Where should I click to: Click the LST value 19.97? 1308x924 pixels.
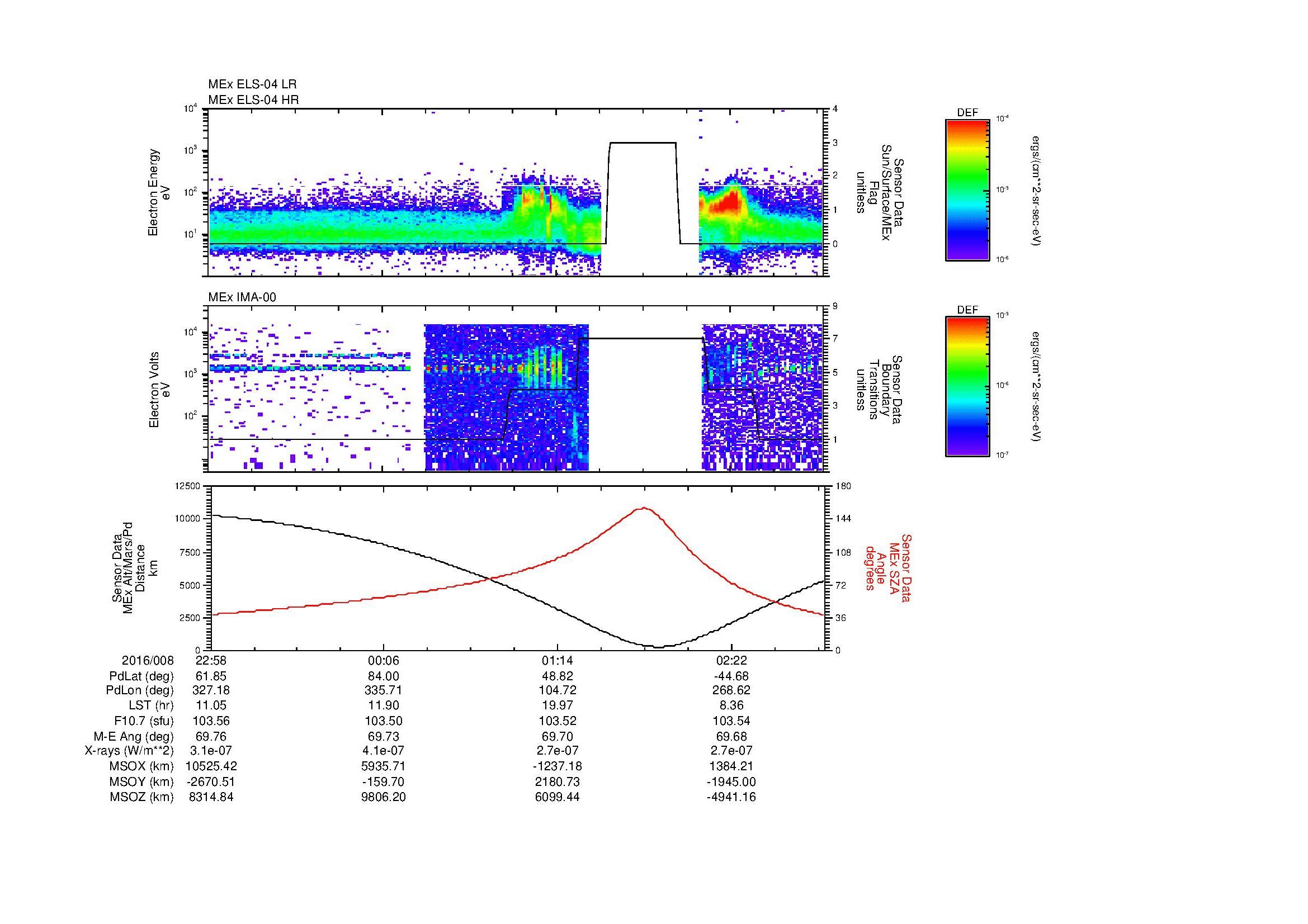[558, 705]
